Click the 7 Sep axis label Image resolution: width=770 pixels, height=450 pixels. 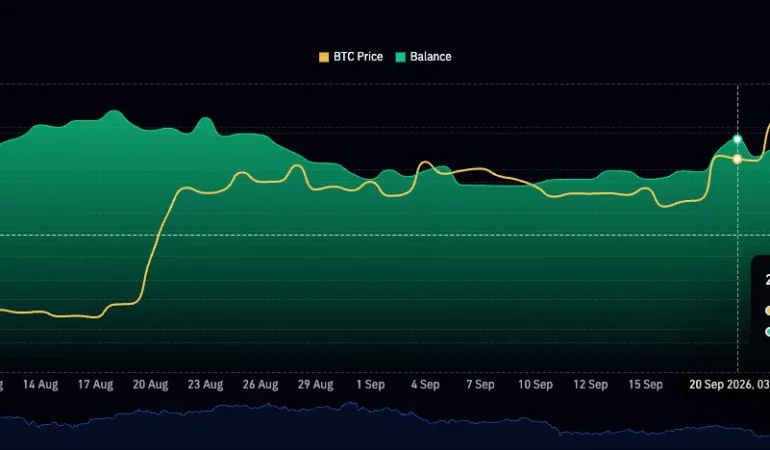point(480,385)
